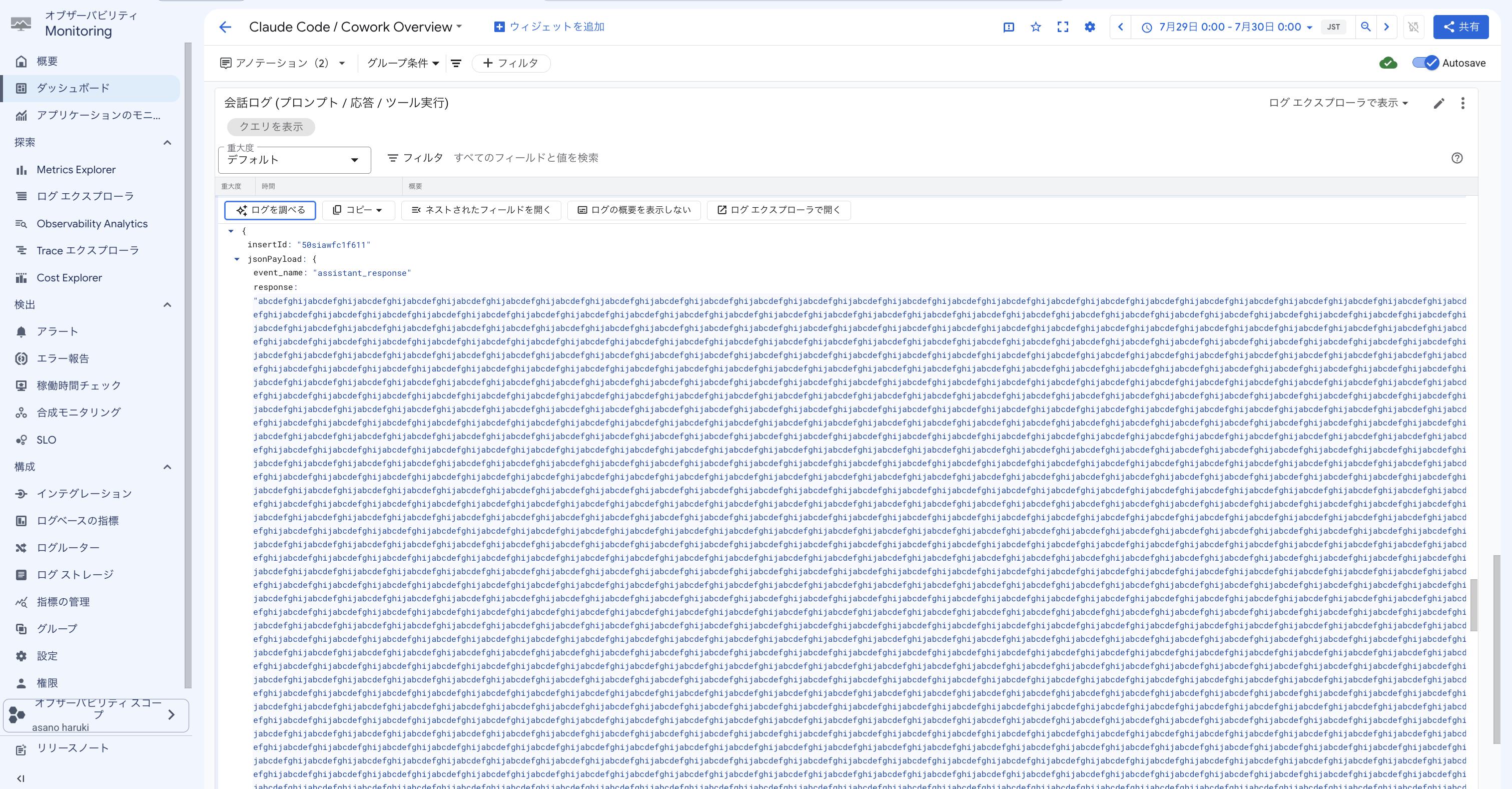
Task: Open 権限 in the side navigation
Action: click(91, 683)
